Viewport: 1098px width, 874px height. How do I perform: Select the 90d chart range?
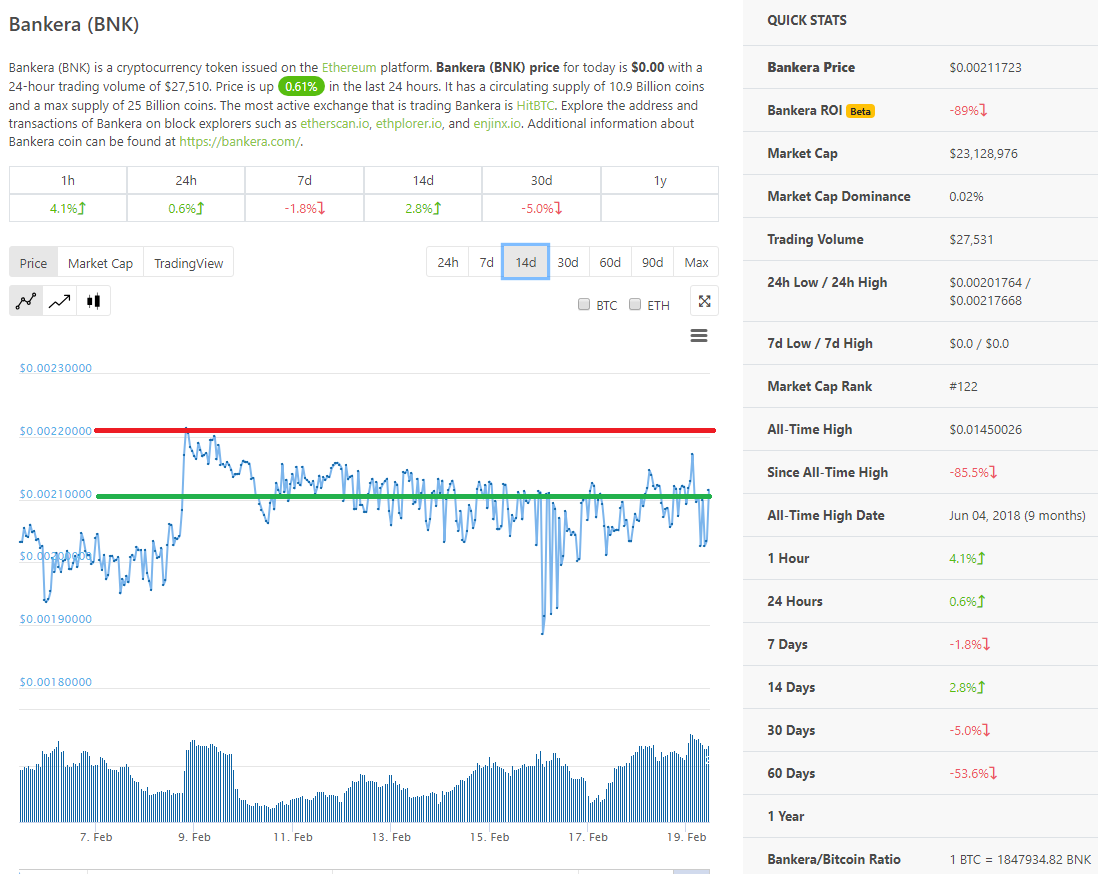652,262
